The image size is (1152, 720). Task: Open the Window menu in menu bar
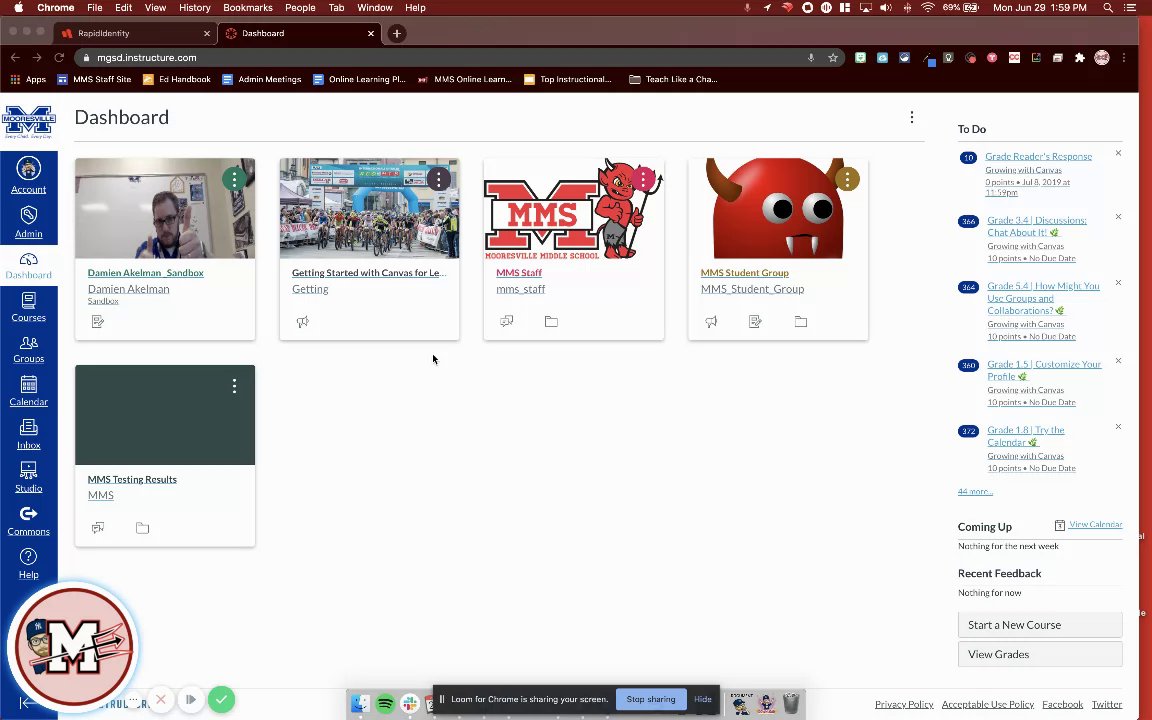pos(375,7)
